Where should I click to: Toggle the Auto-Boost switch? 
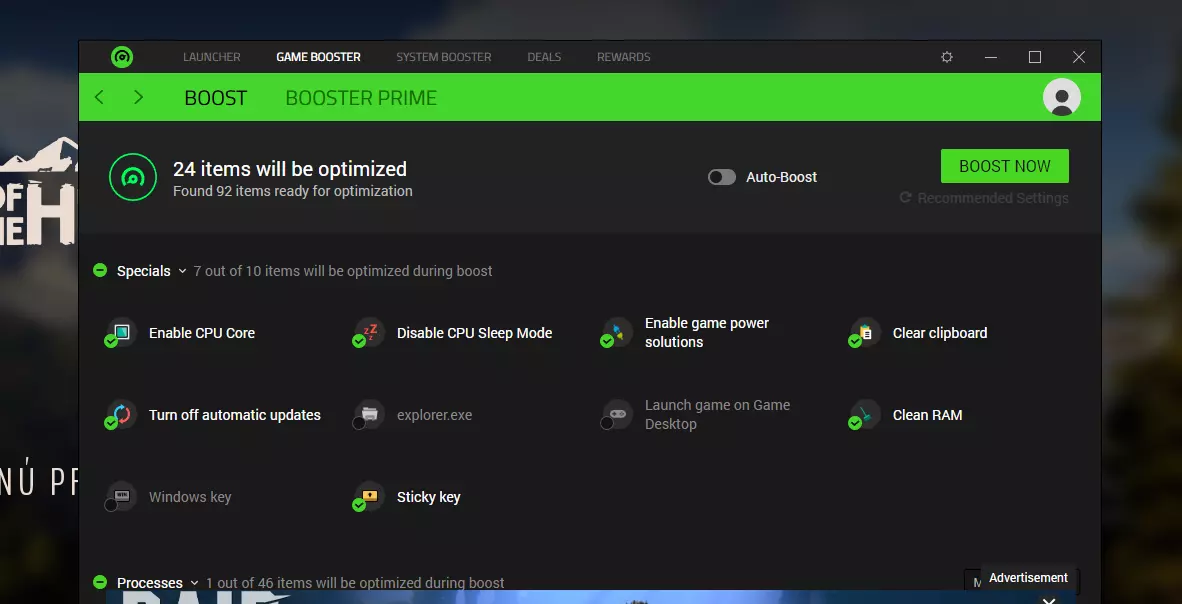tap(721, 177)
